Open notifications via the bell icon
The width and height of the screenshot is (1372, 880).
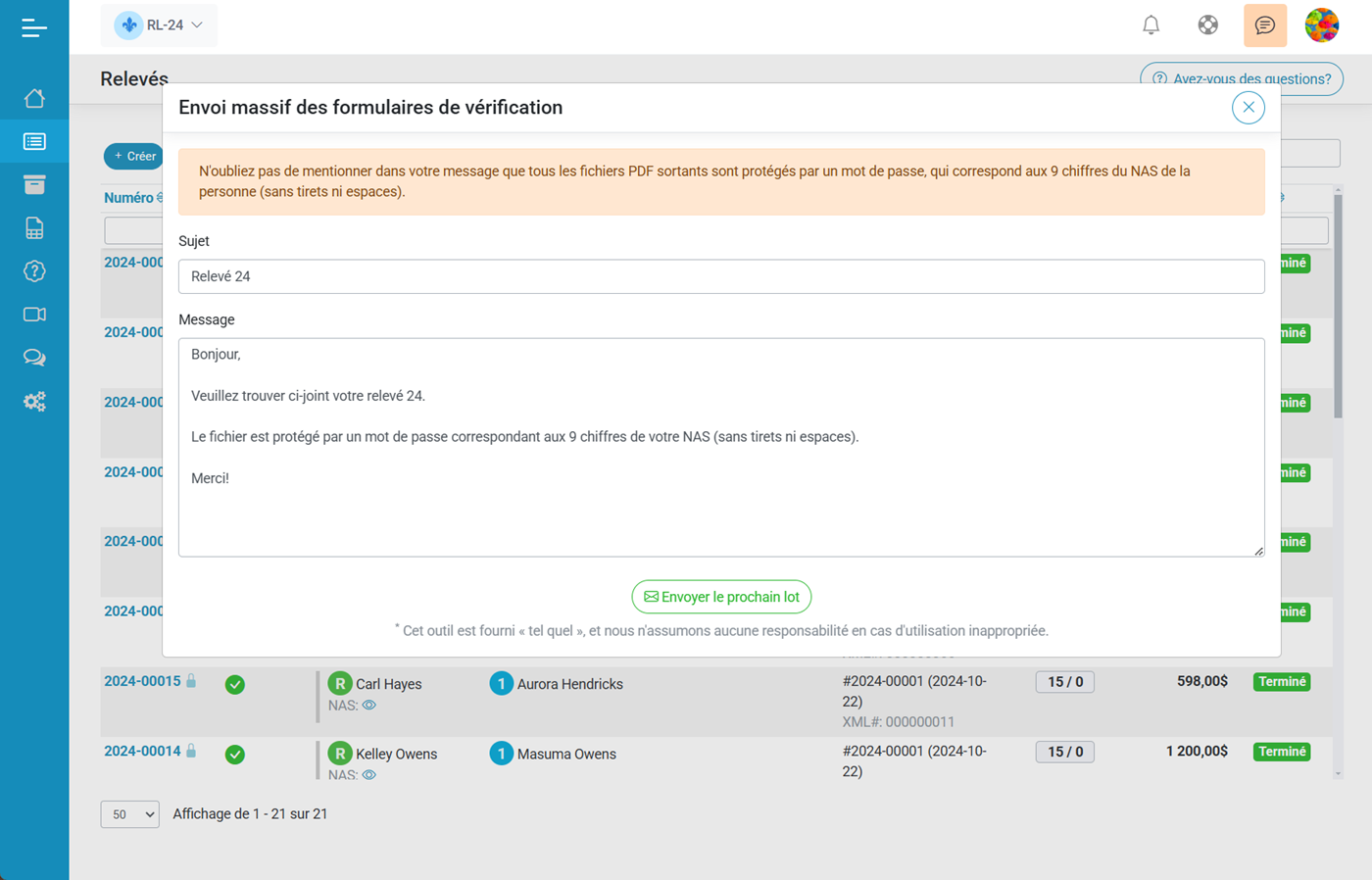tap(1151, 24)
